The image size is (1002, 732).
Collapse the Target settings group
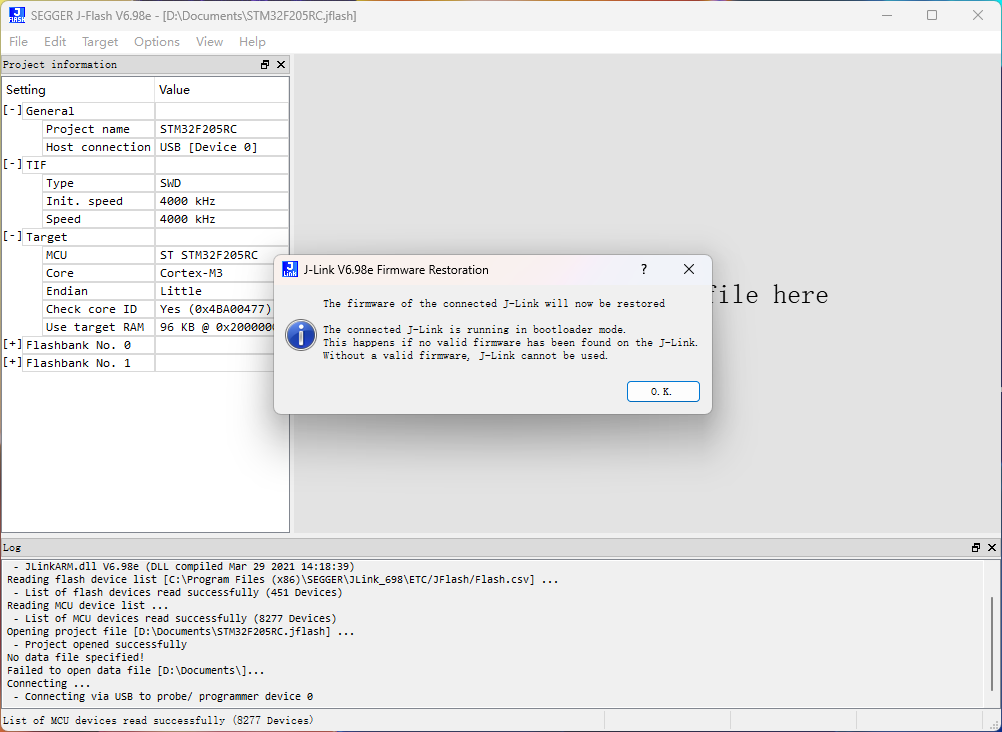click(x=12, y=236)
